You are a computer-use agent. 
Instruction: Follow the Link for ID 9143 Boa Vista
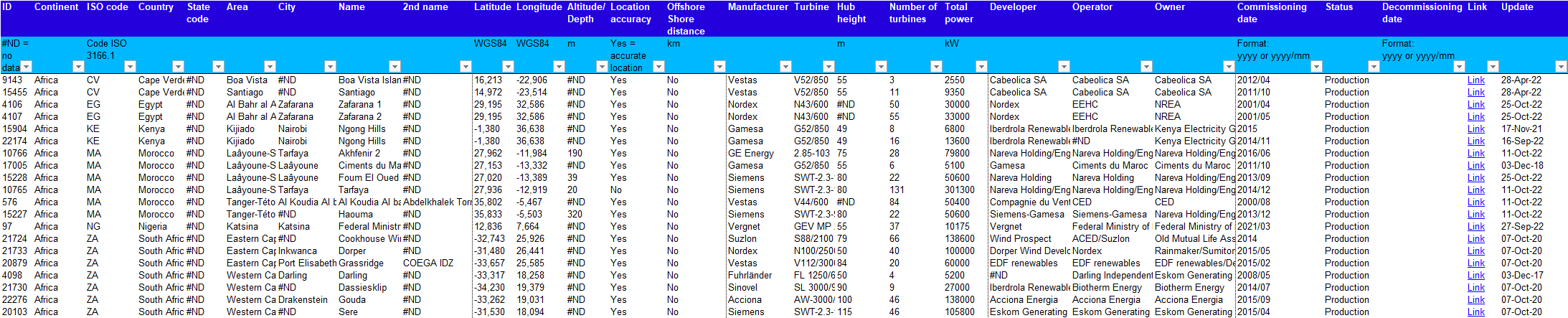click(x=1475, y=80)
